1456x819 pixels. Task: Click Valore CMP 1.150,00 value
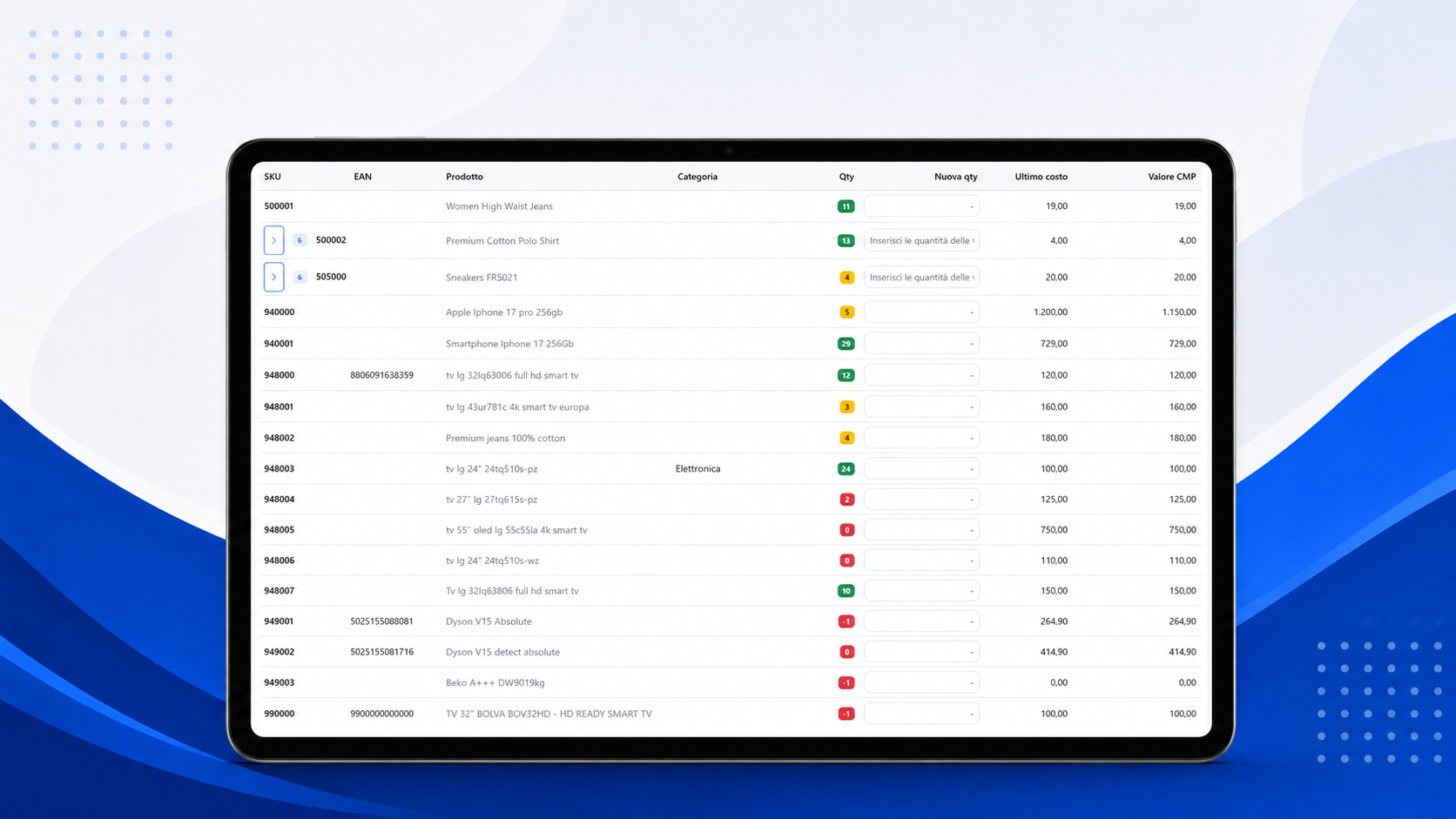click(1179, 312)
